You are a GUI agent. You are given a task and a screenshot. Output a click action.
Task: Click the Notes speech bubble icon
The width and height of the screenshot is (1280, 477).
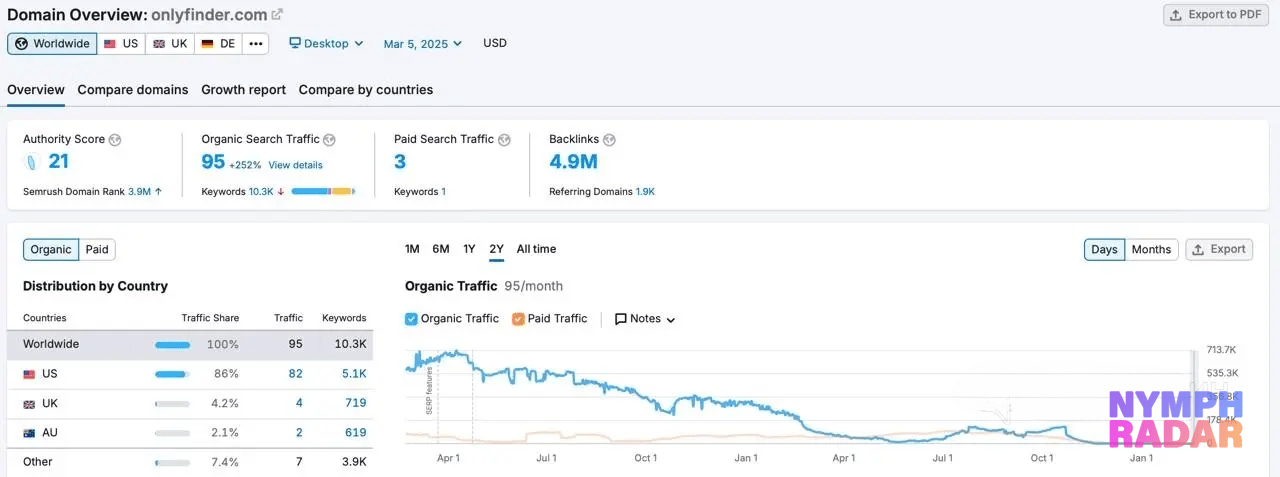(x=621, y=319)
